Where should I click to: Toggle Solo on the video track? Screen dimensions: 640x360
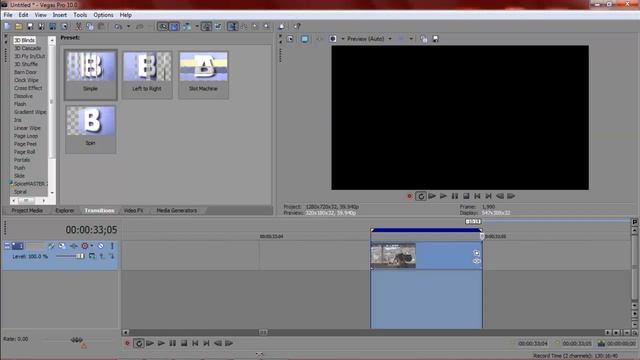point(112,246)
